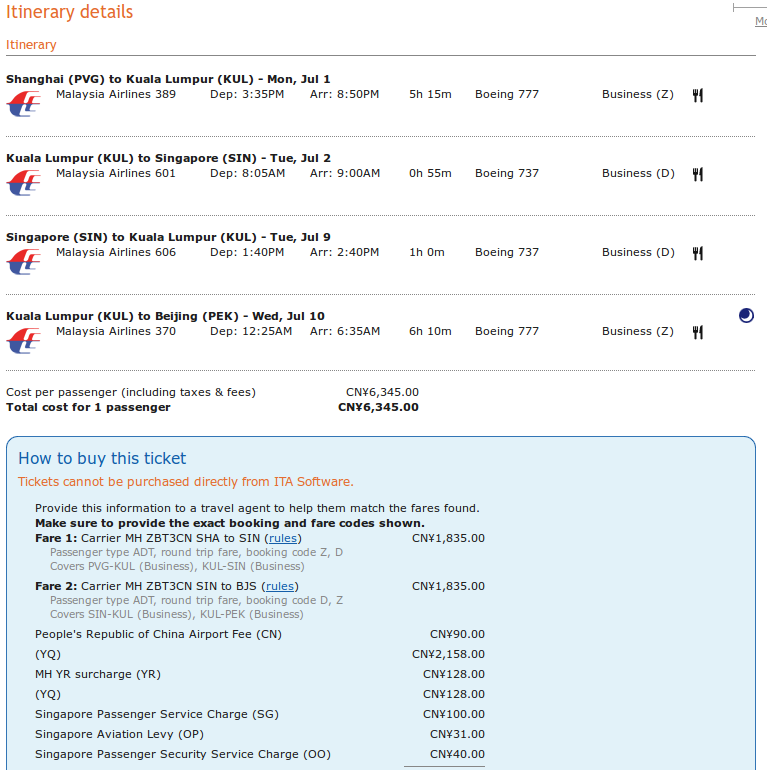Screen dimensions: 770x770
Task: Open rules link for Fare 1
Action: (281, 538)
